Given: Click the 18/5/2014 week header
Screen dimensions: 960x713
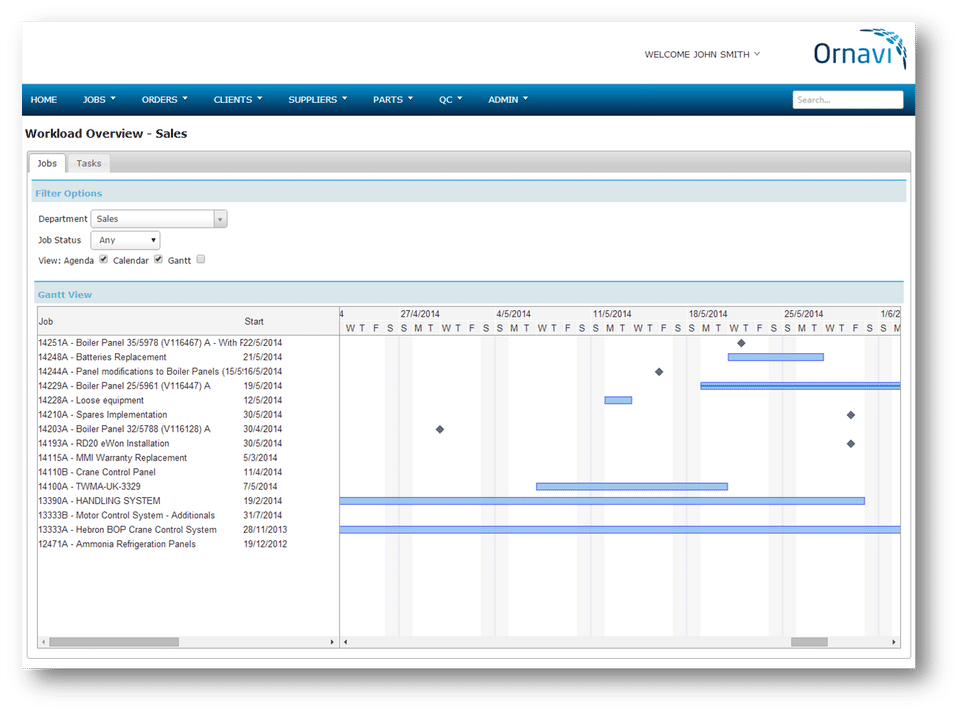Looking at the screenshot, I should 708,313.
